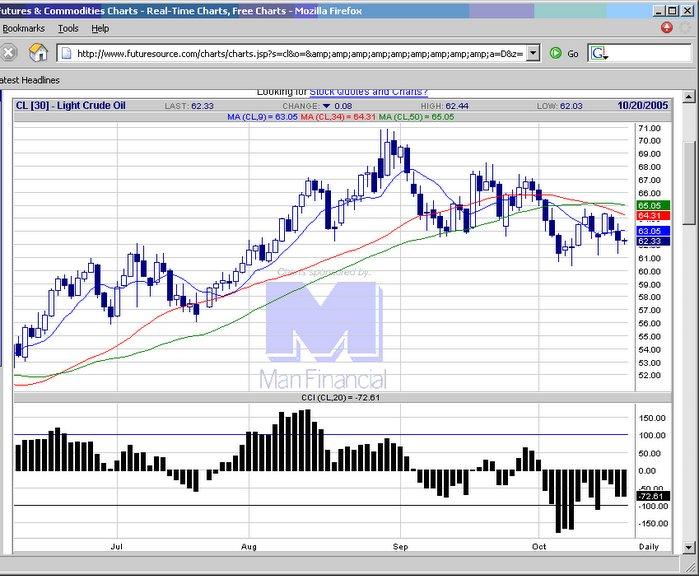Click the green Go arrow icon
699x576 pixels.
pos(555,53)
